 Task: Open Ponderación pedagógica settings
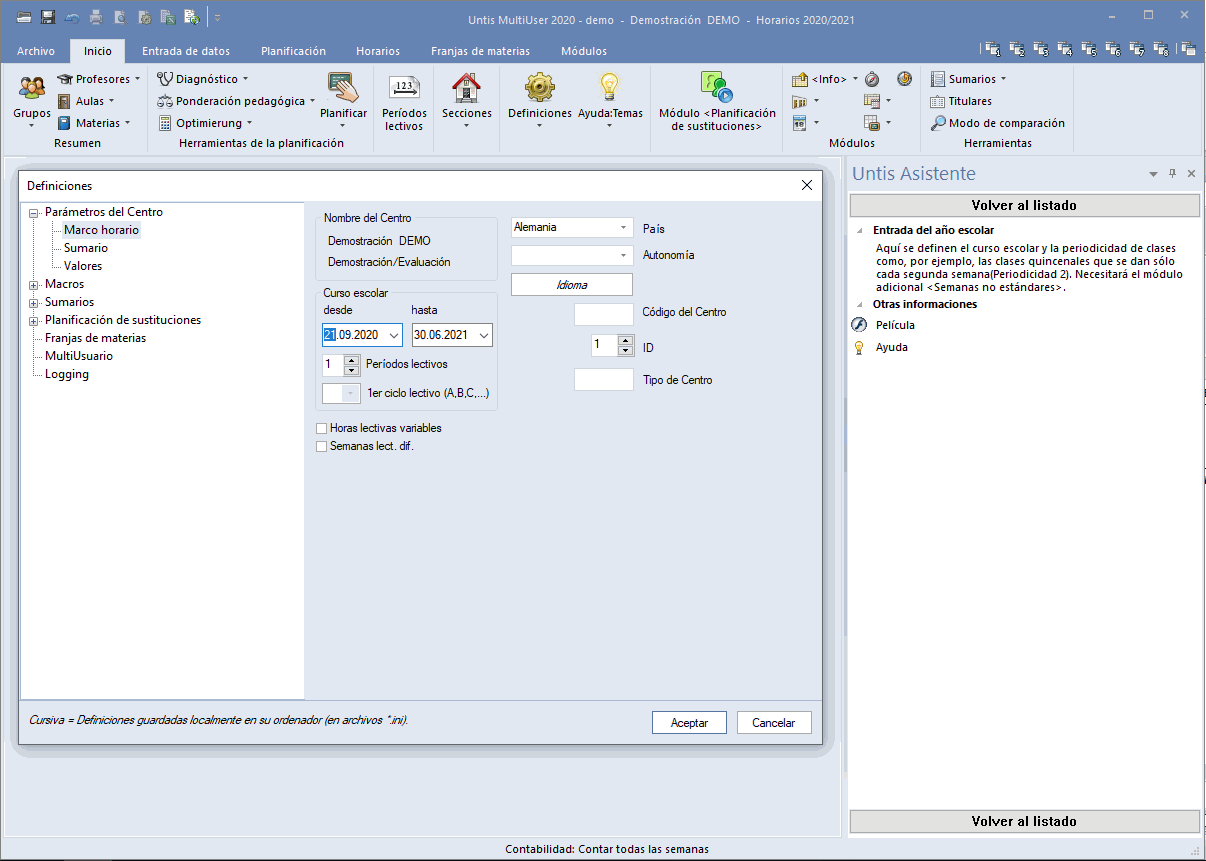[236, 101]
